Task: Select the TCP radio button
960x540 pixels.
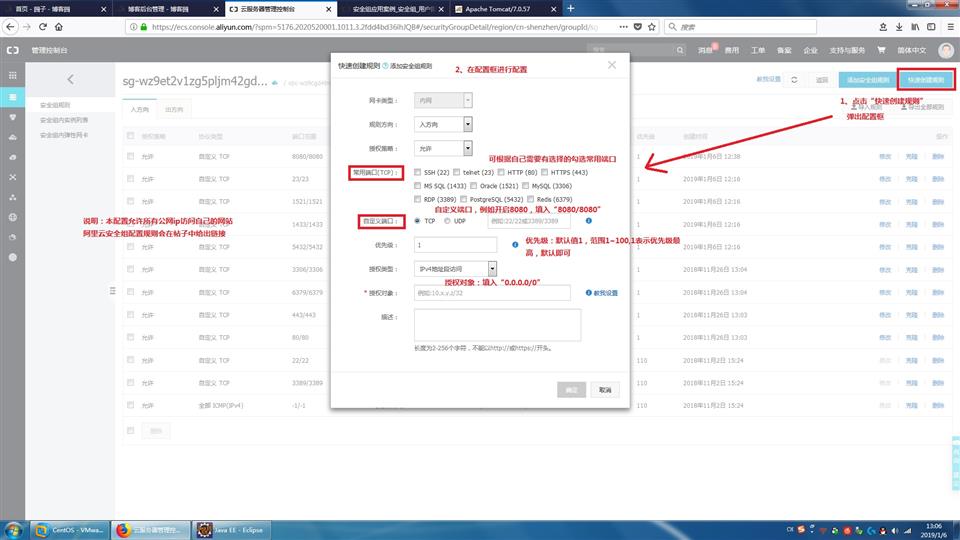Action: pyautogui.click(x=418, y=221)
